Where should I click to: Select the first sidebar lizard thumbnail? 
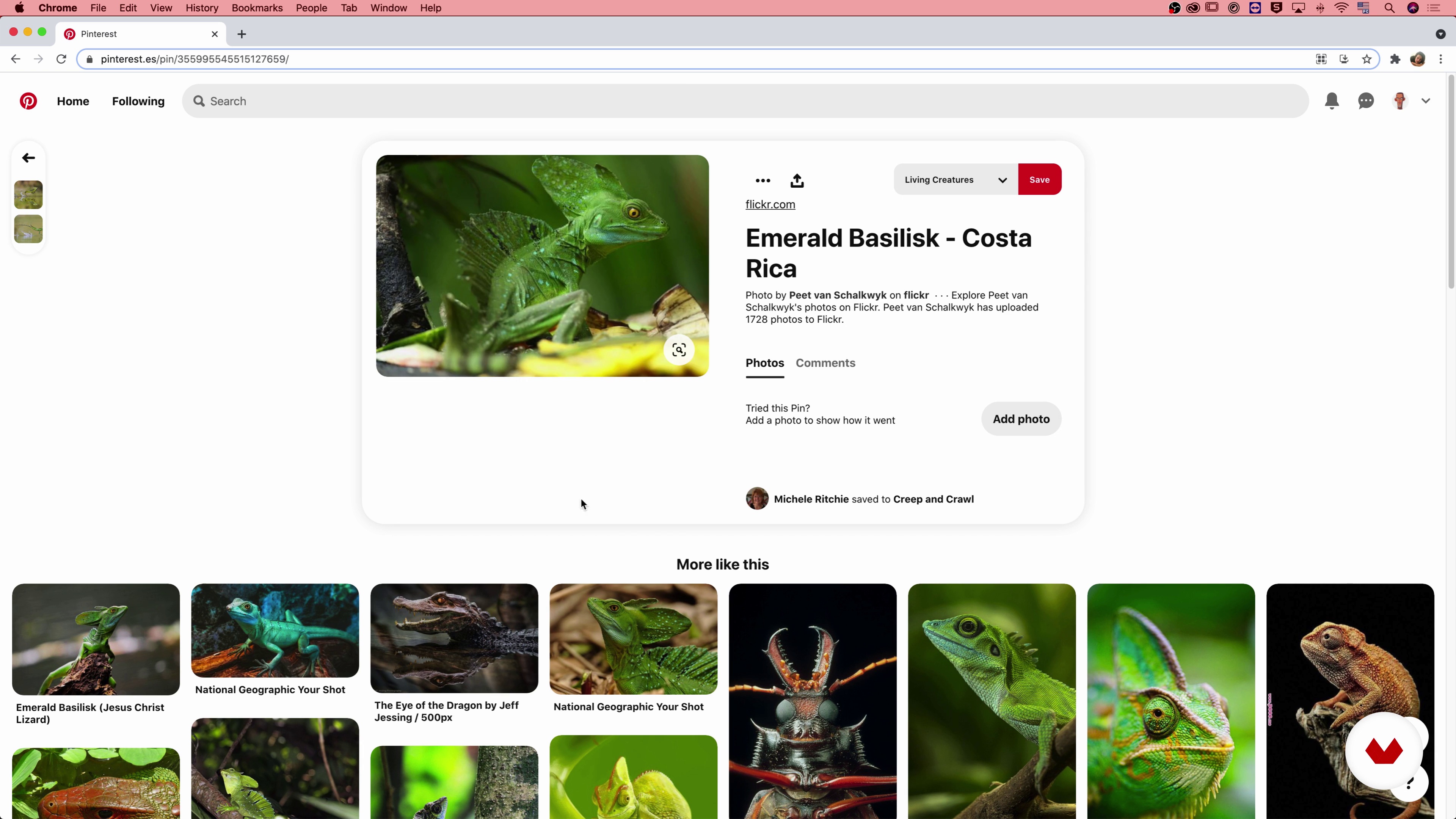pos(28,195)
